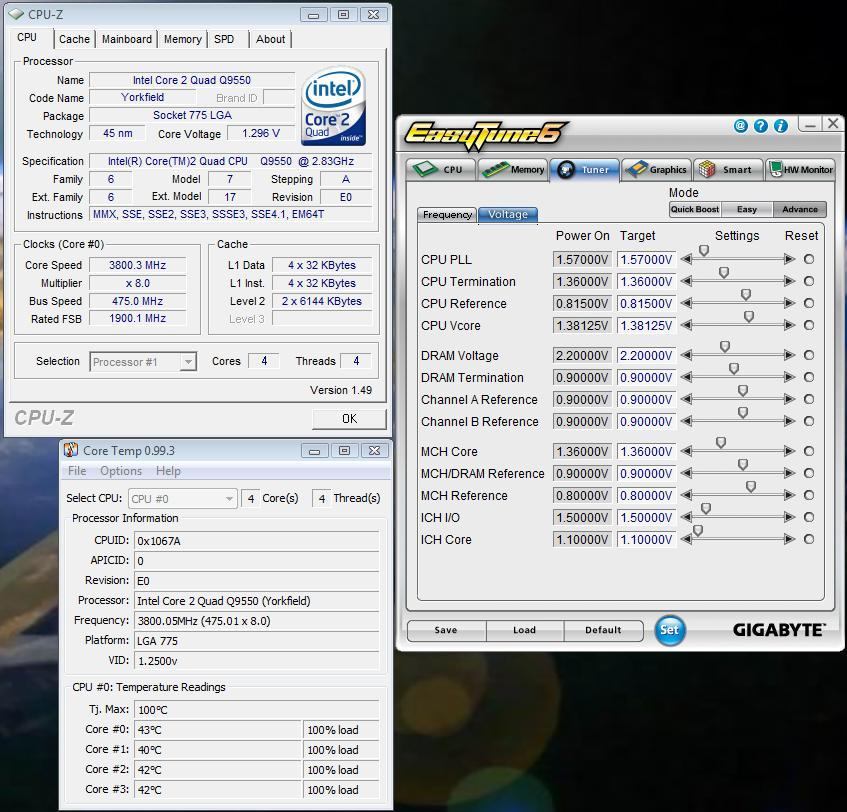Click the CPU Vcore Target value field
Screen dimensions: 847x812
(x=646, y=326)
